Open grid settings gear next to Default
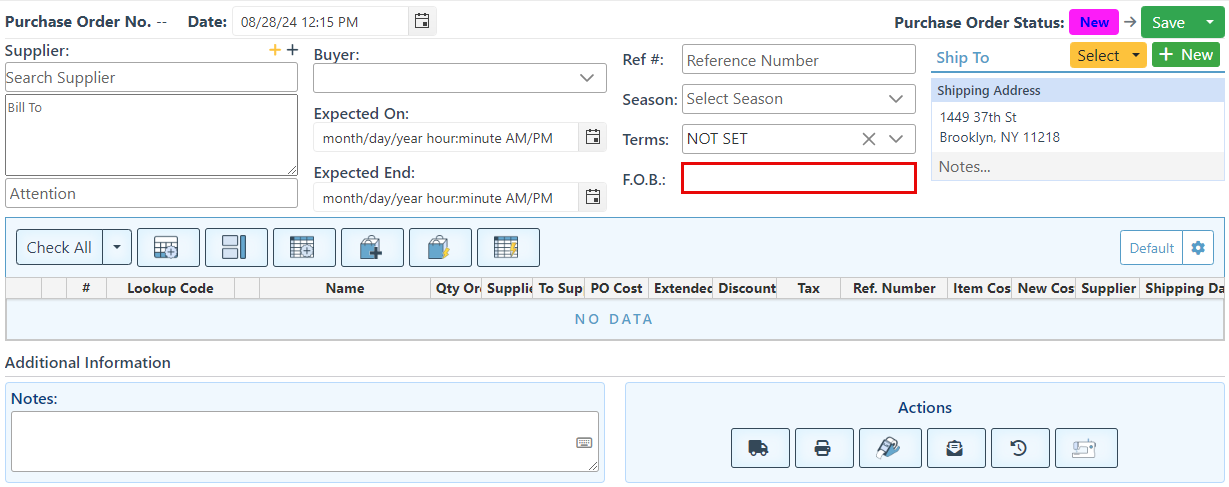Image resolution: width=1229 pixels, height=487 pixels. pos(1198,248)
